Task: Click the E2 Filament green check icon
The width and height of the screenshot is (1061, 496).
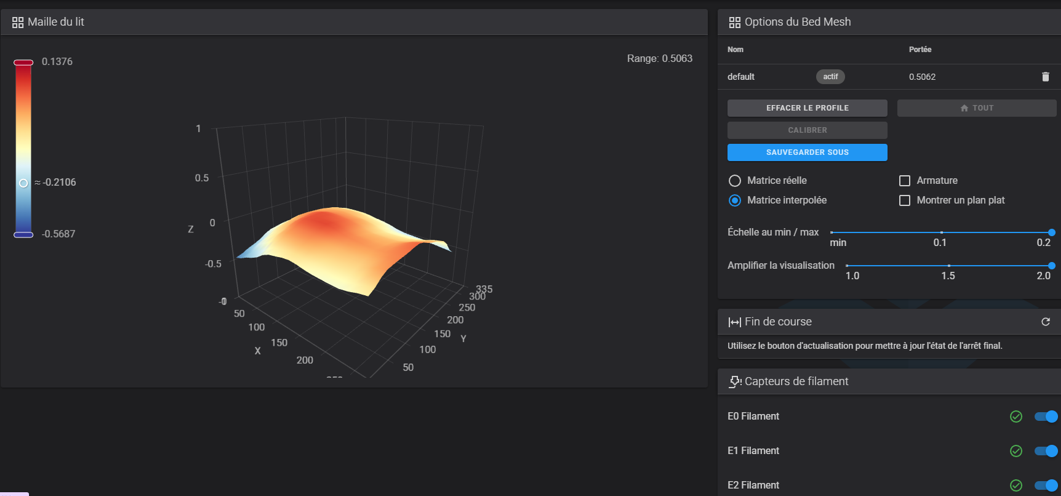Action: coord(1016,485)
